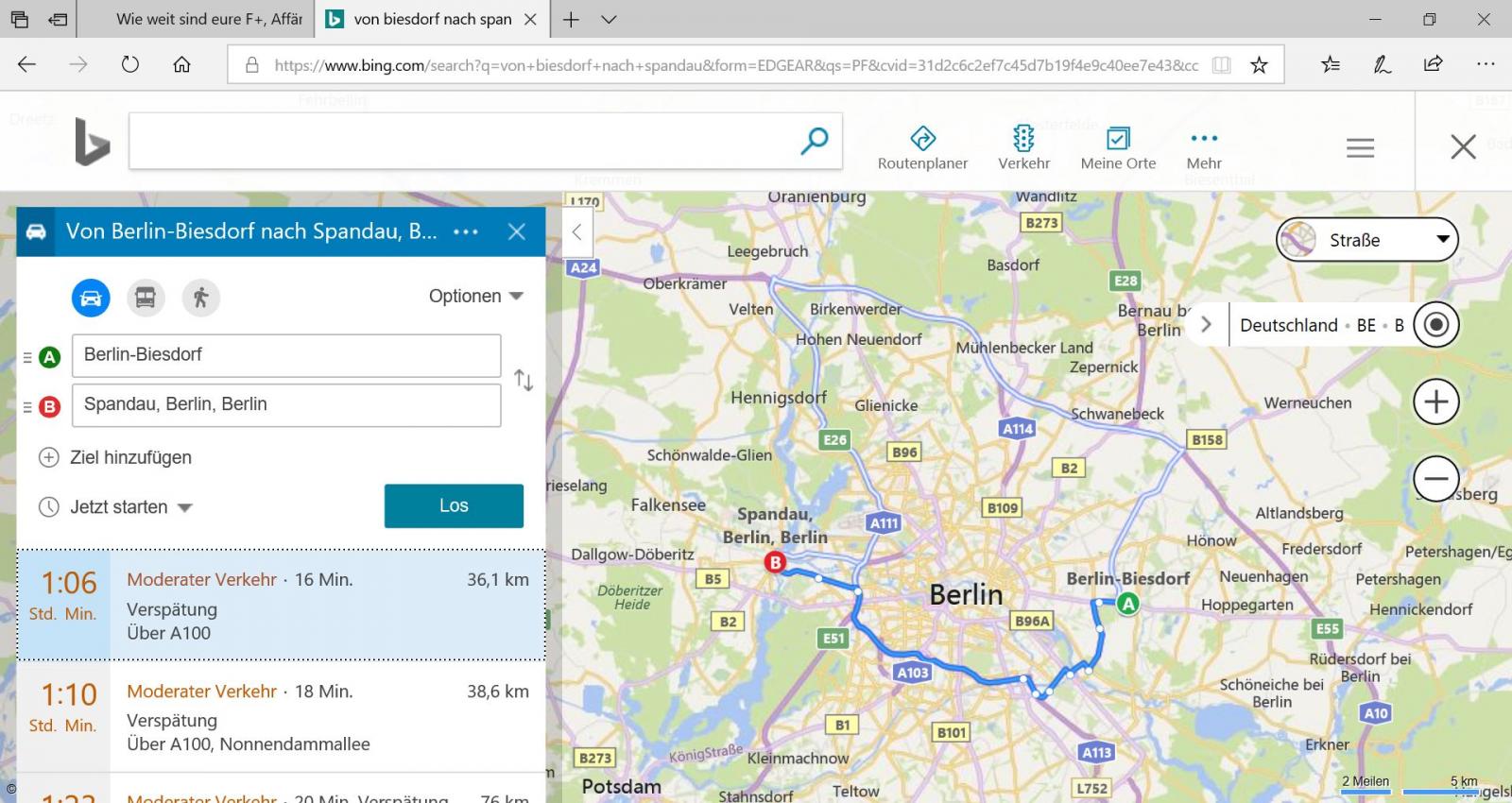Zoom in on the map

[x=1435, y=402]
